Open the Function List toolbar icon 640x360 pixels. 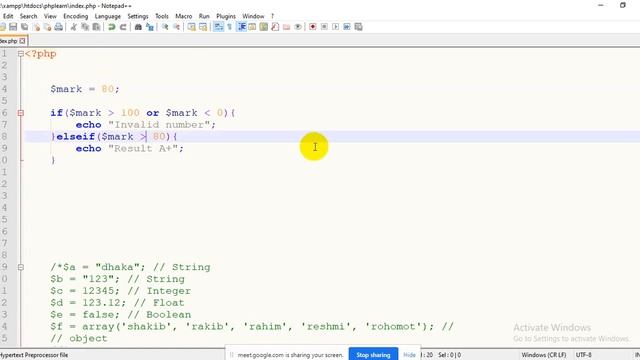275,27
